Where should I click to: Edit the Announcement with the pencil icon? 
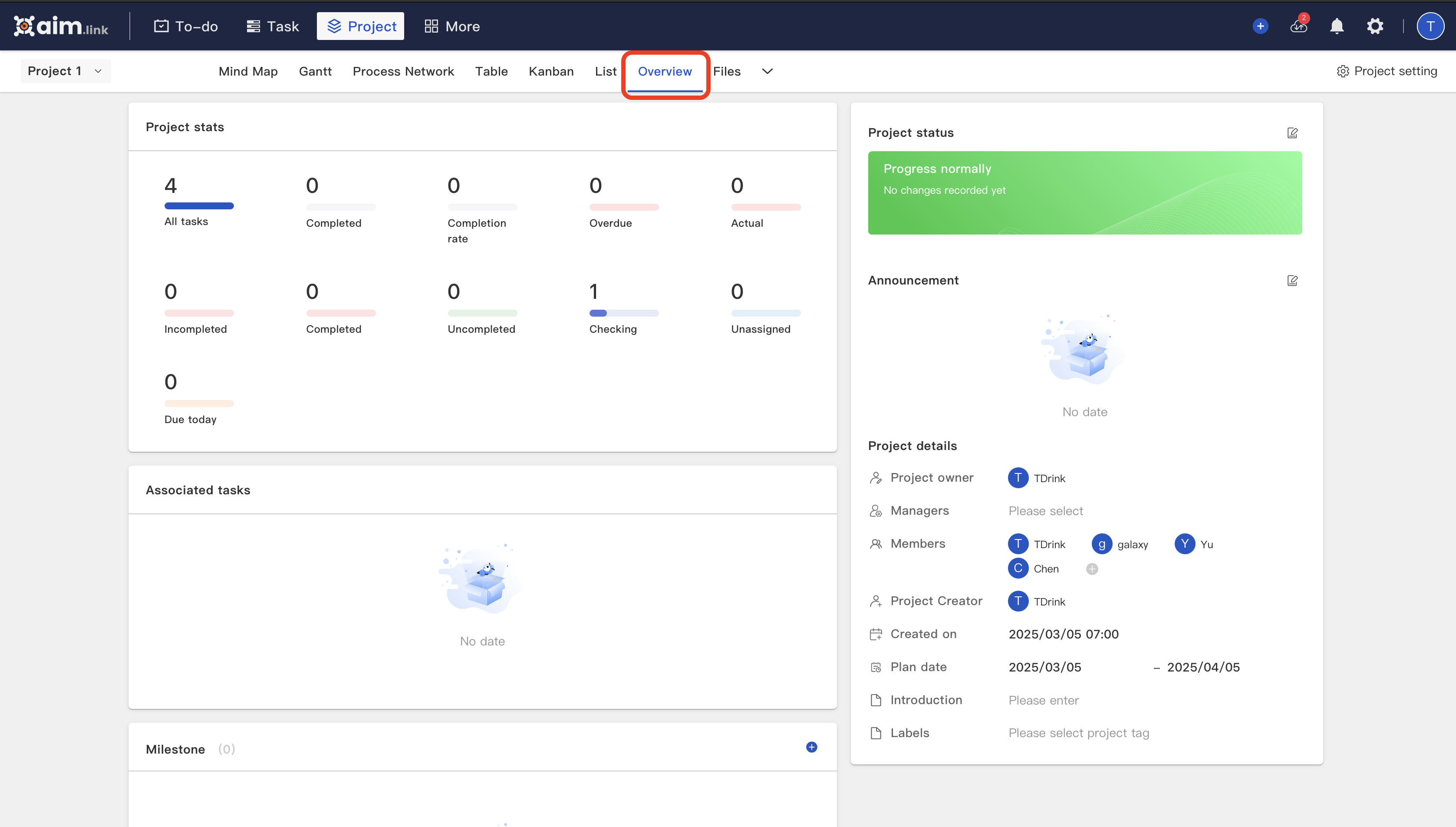(1292, 280)
